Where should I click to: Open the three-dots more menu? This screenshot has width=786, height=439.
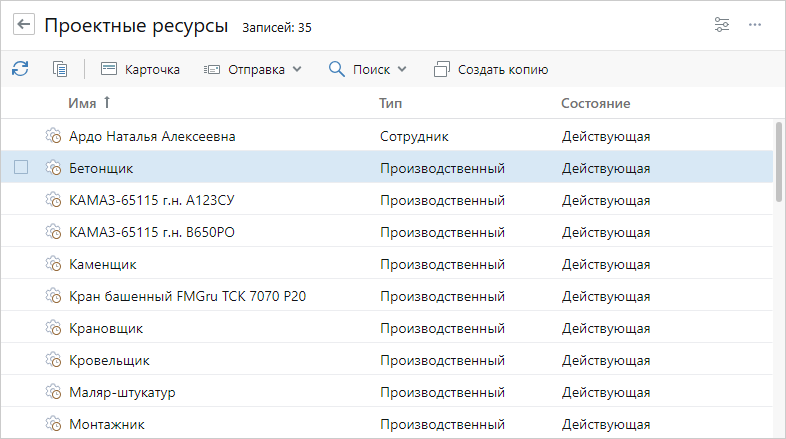pyautogui.click(x=755, y=25)
